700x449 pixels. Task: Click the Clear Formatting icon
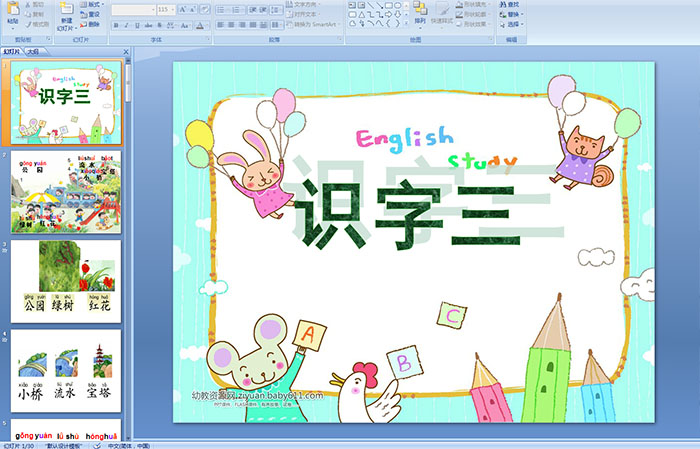coord(205,10)
